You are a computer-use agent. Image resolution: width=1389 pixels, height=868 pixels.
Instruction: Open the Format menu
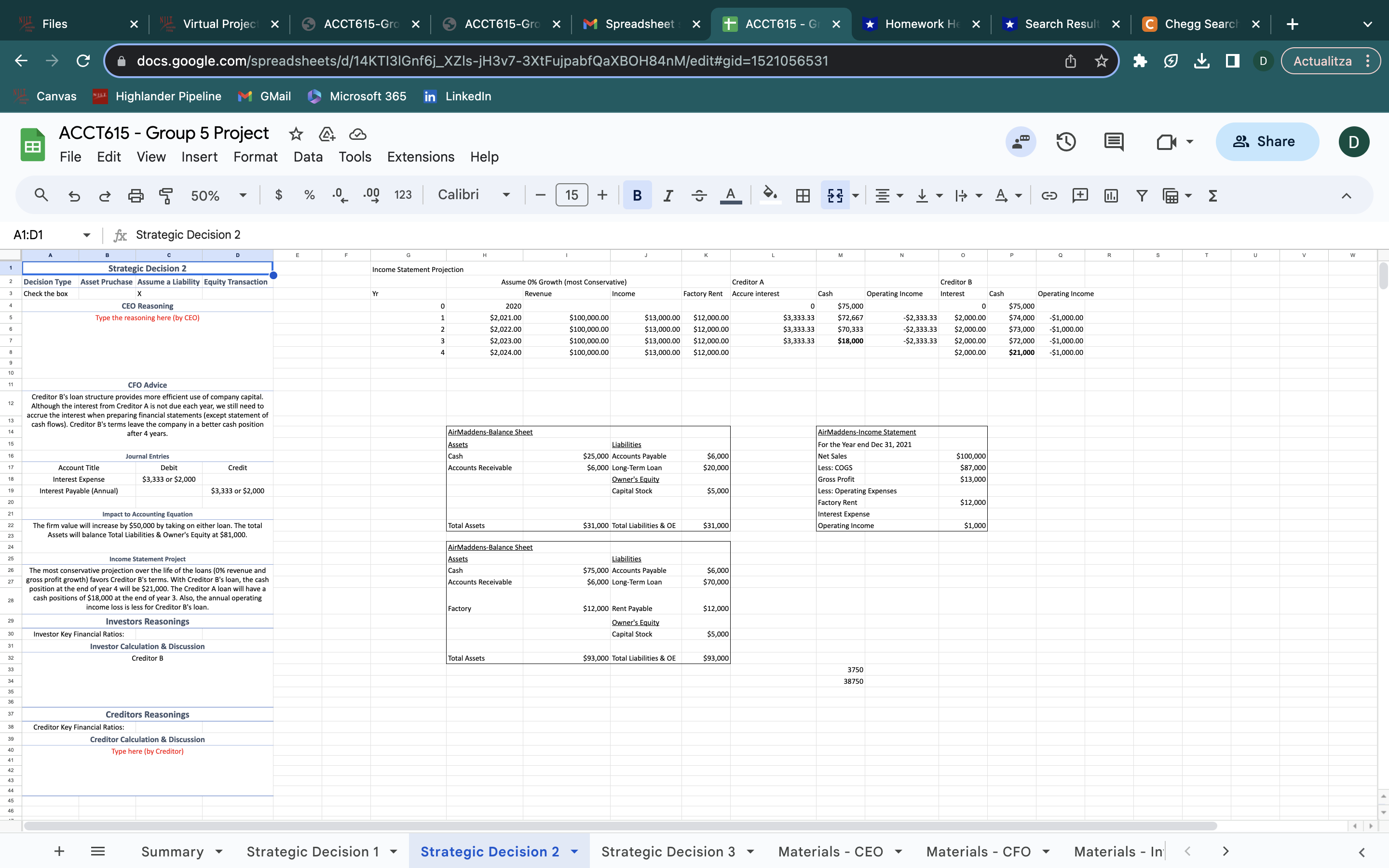(256, 157)
